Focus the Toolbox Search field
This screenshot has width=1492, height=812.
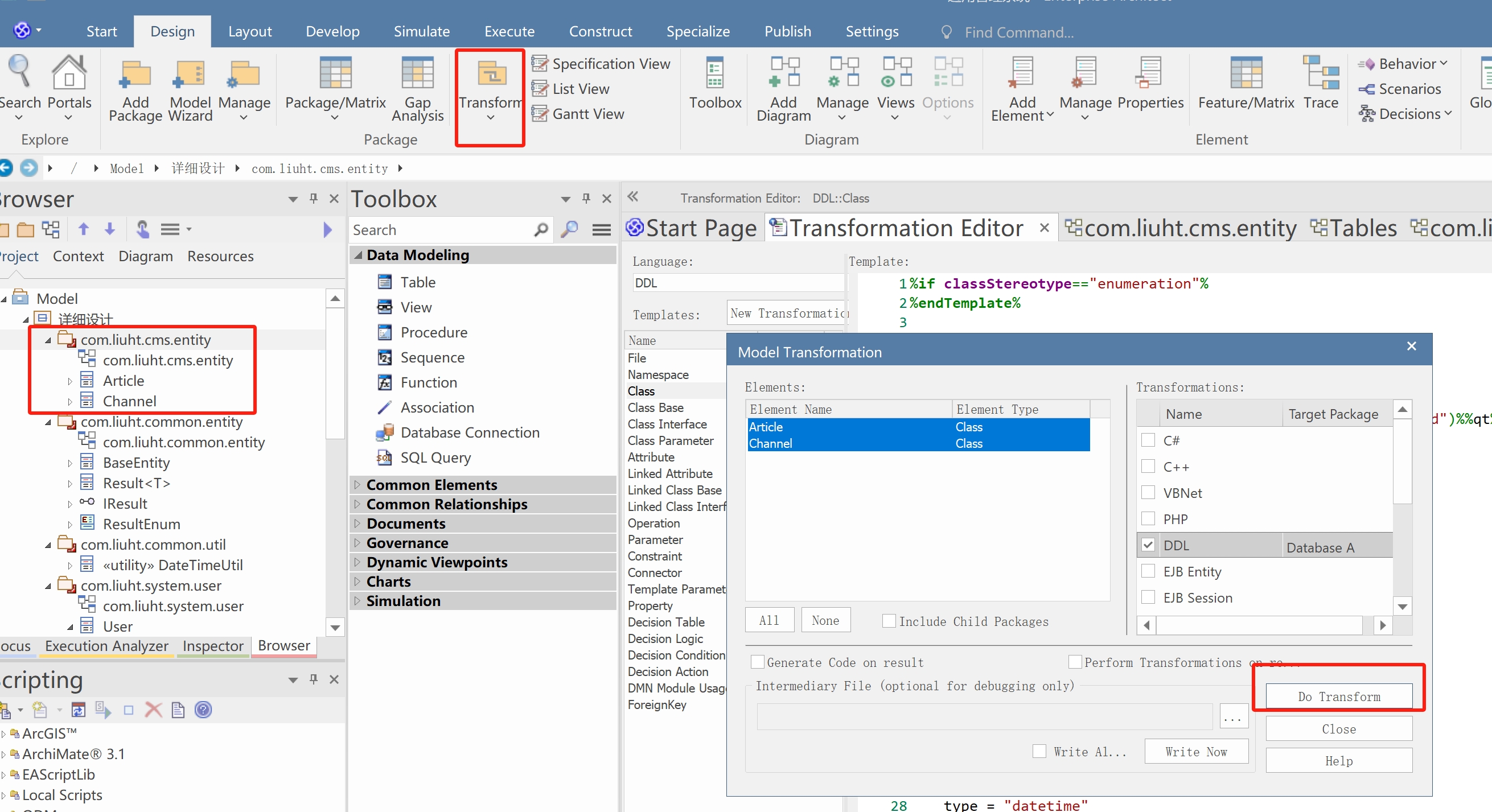coord(450,230)
